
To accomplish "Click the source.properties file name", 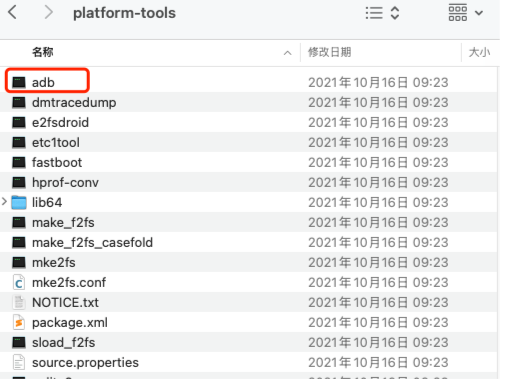I will (x=85, y=363).
